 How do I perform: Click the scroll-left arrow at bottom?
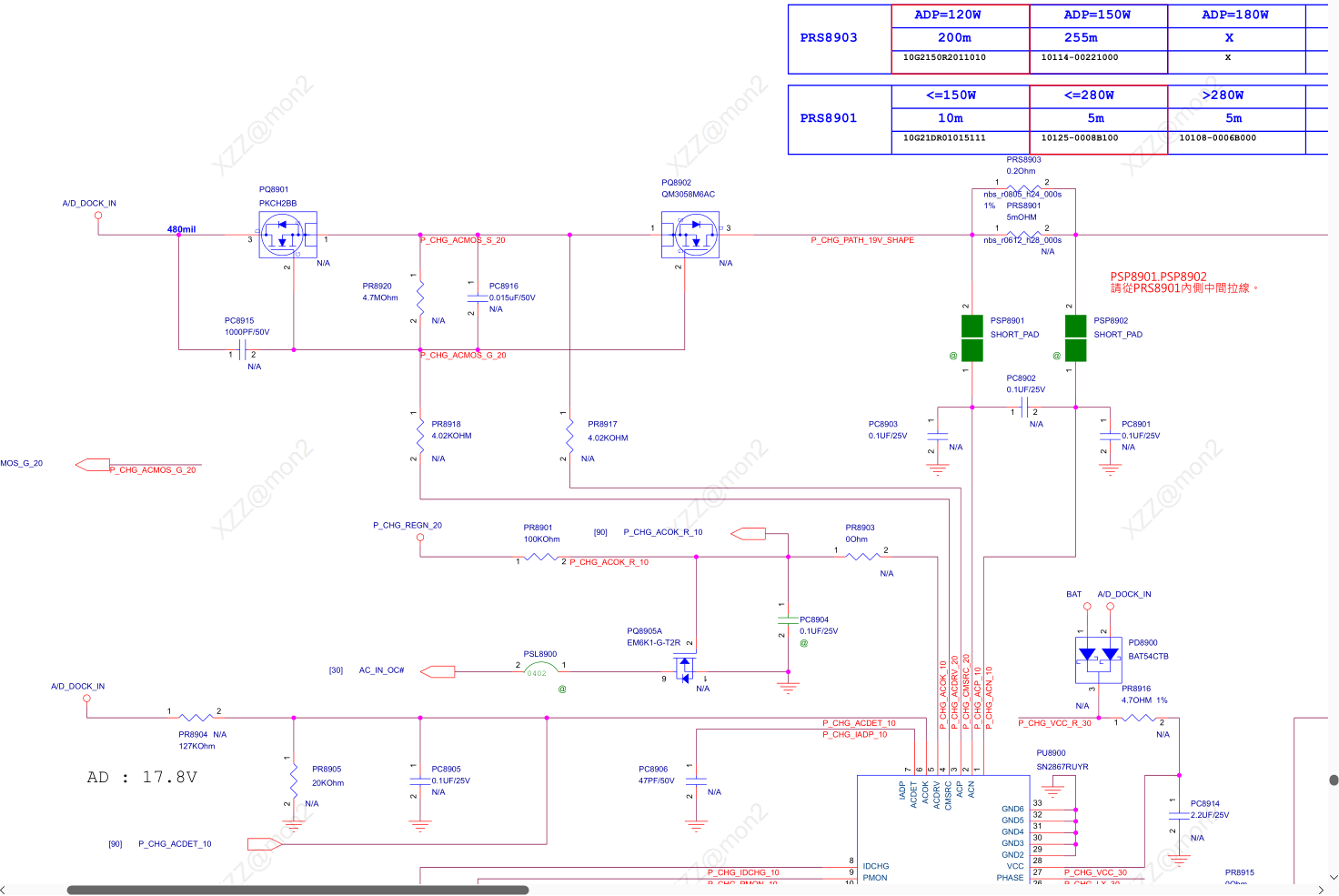point(5,890)
